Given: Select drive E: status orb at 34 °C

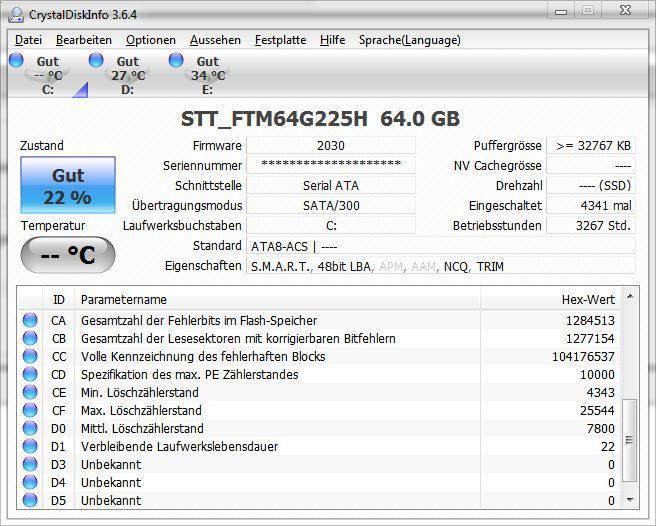Looking at the screenshot, I should coord(176,60).
